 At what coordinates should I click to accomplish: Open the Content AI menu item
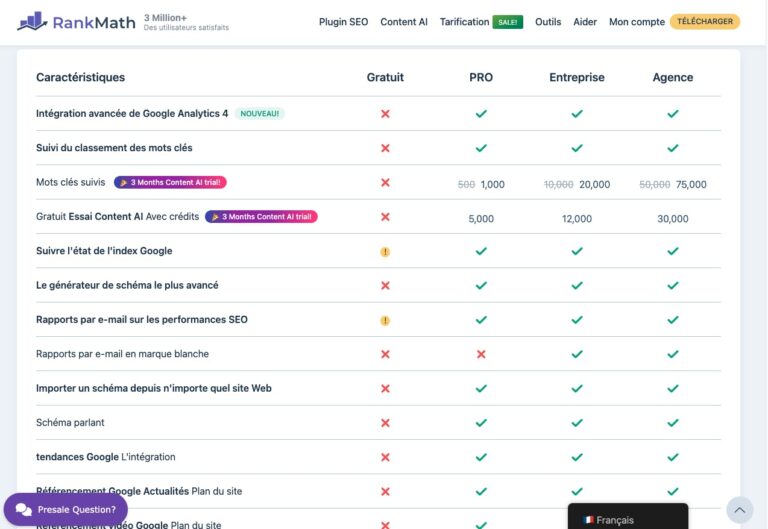click(404, 22)
